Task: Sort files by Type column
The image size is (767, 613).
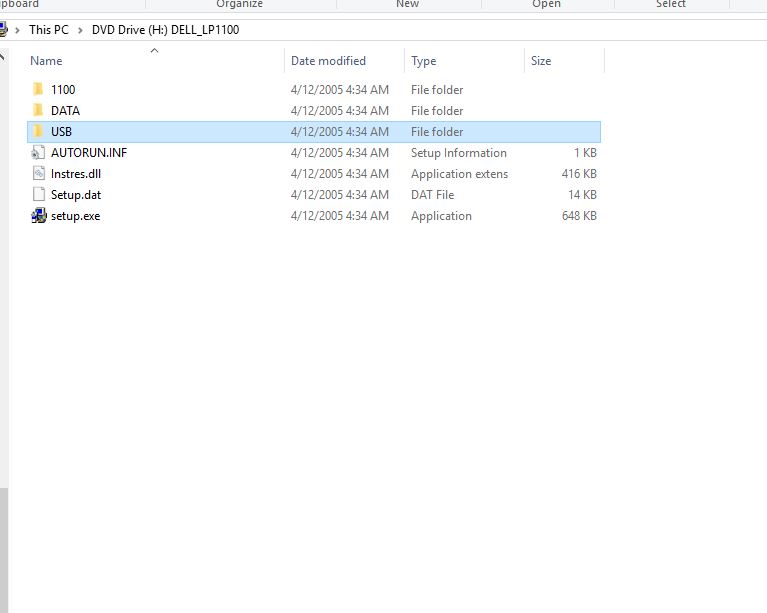Action: (x=423, y=61)
